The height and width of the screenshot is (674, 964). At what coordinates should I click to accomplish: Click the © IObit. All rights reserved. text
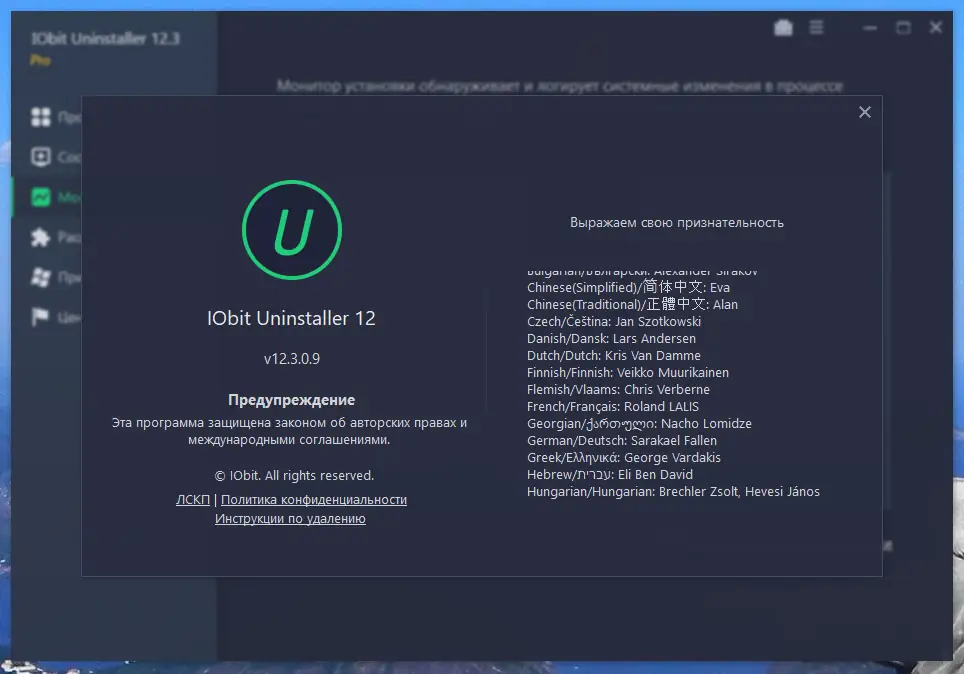click(294, 475)
